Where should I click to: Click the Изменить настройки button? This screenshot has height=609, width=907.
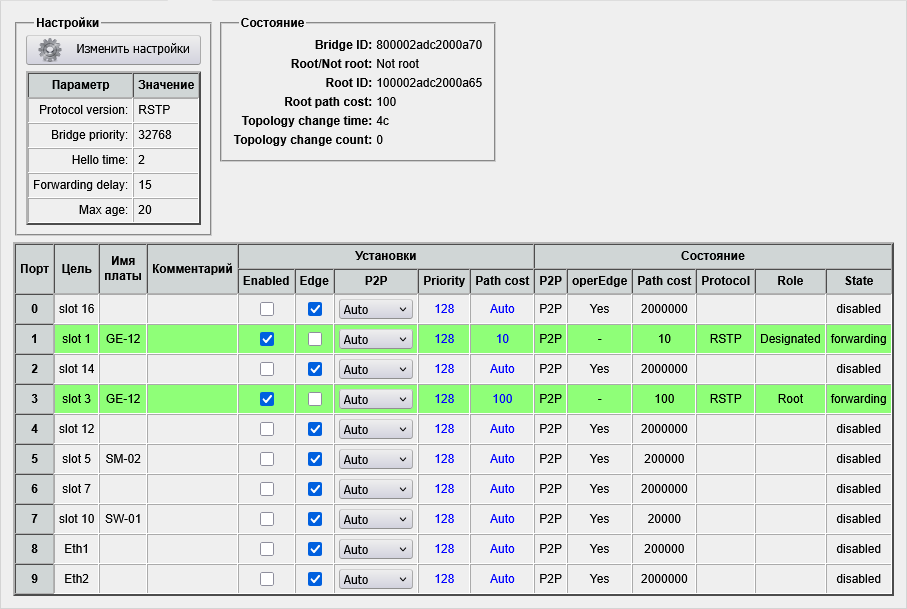click(x=114, y=49)
